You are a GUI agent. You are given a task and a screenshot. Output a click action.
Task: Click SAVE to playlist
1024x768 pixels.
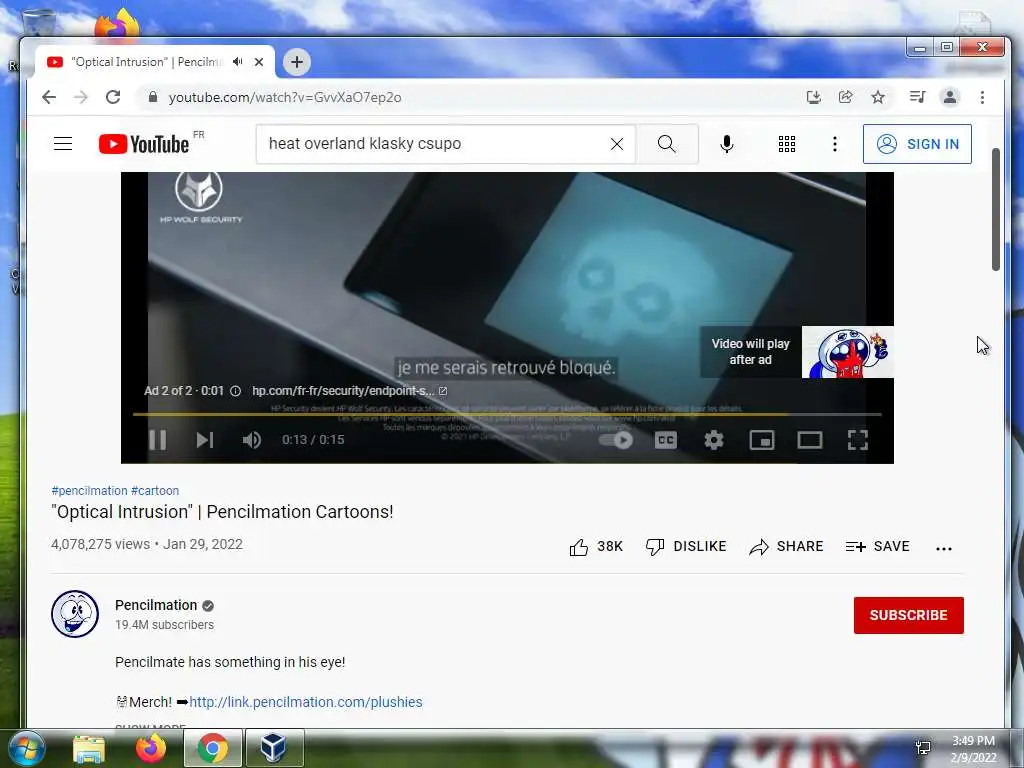click(x=878, y=547)
